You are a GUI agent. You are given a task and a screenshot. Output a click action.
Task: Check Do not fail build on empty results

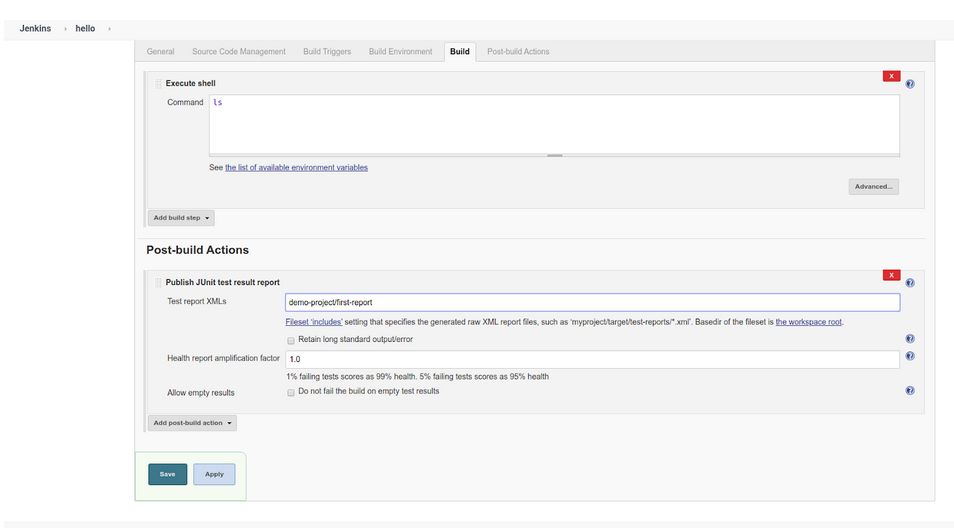(x=291, y=392)
